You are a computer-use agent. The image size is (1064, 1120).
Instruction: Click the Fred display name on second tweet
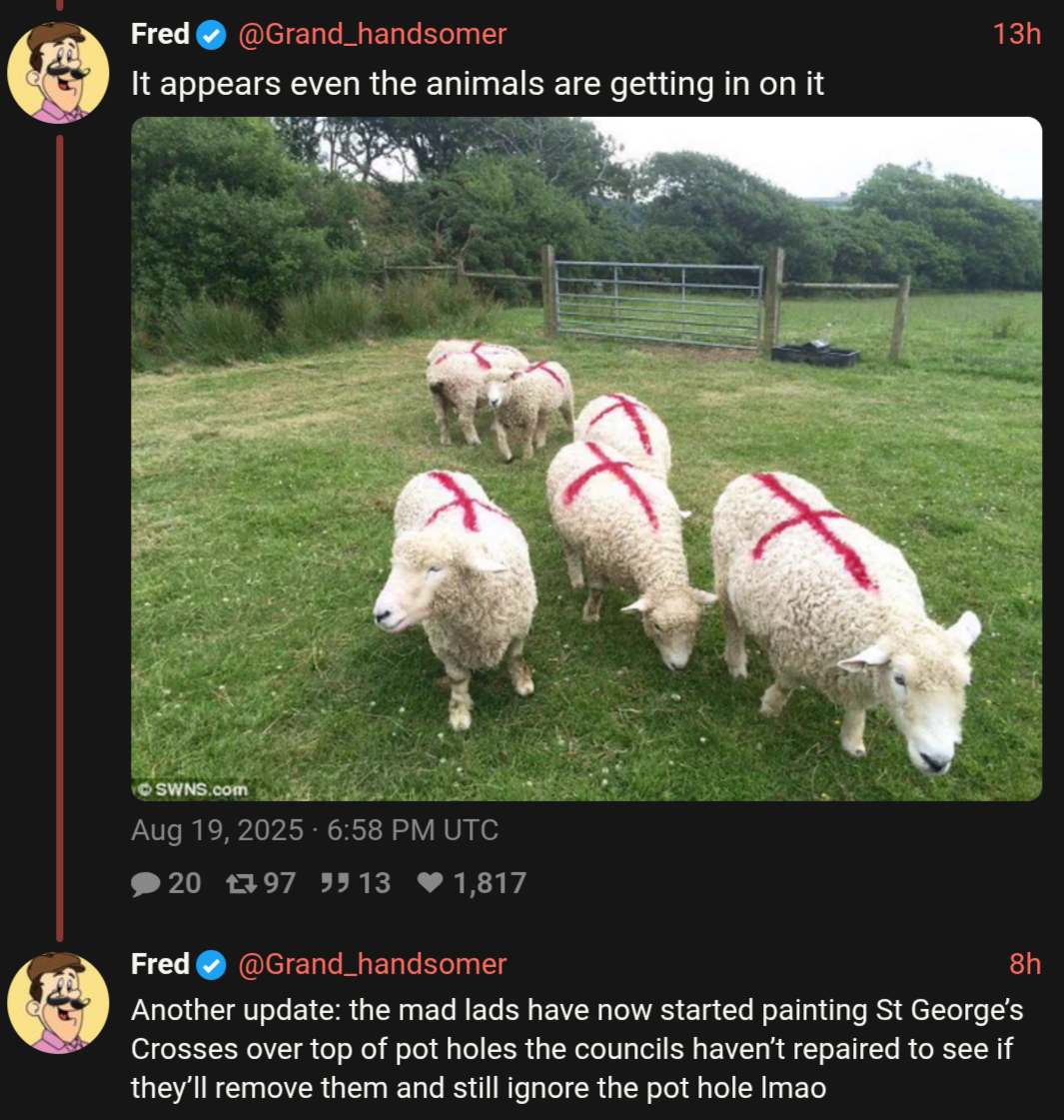click(x=160, y=964)
